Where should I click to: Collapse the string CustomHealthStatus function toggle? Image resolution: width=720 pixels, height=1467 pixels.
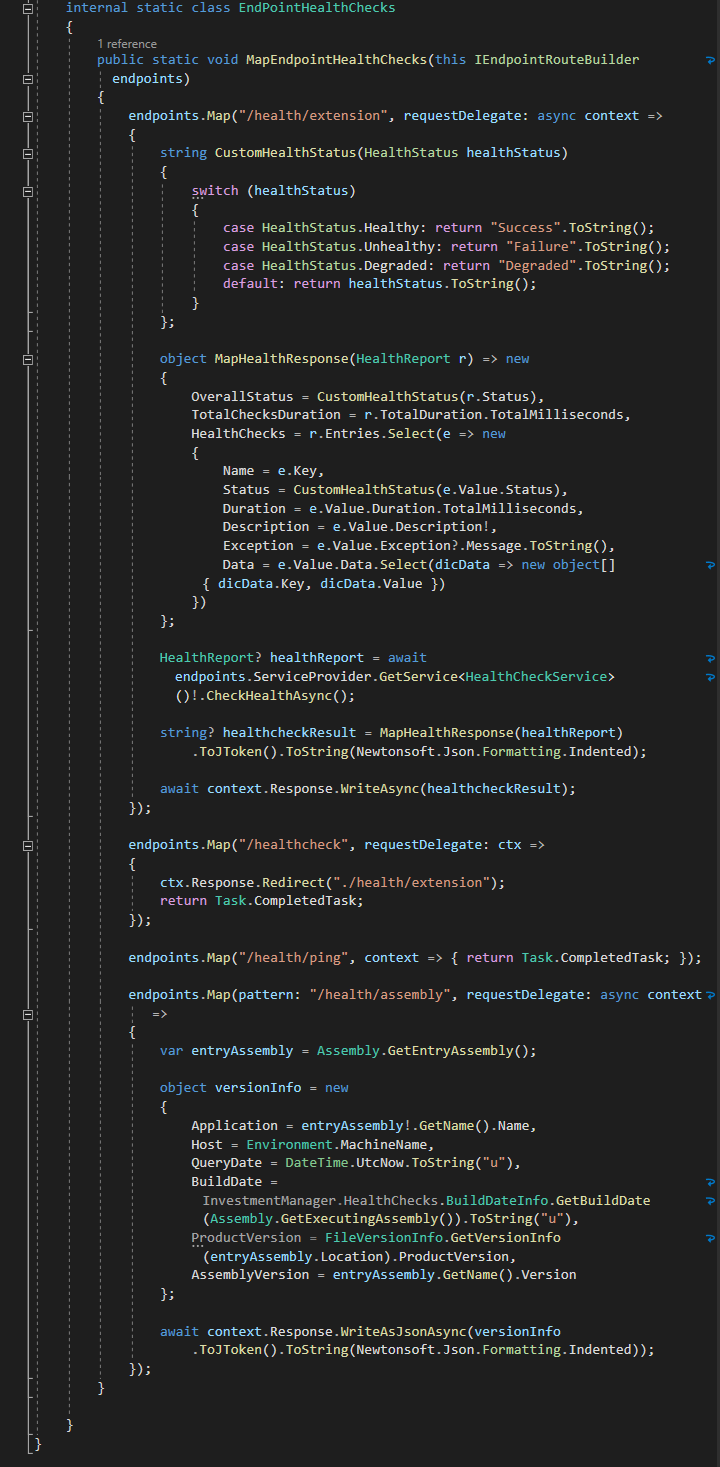point(29,153)
